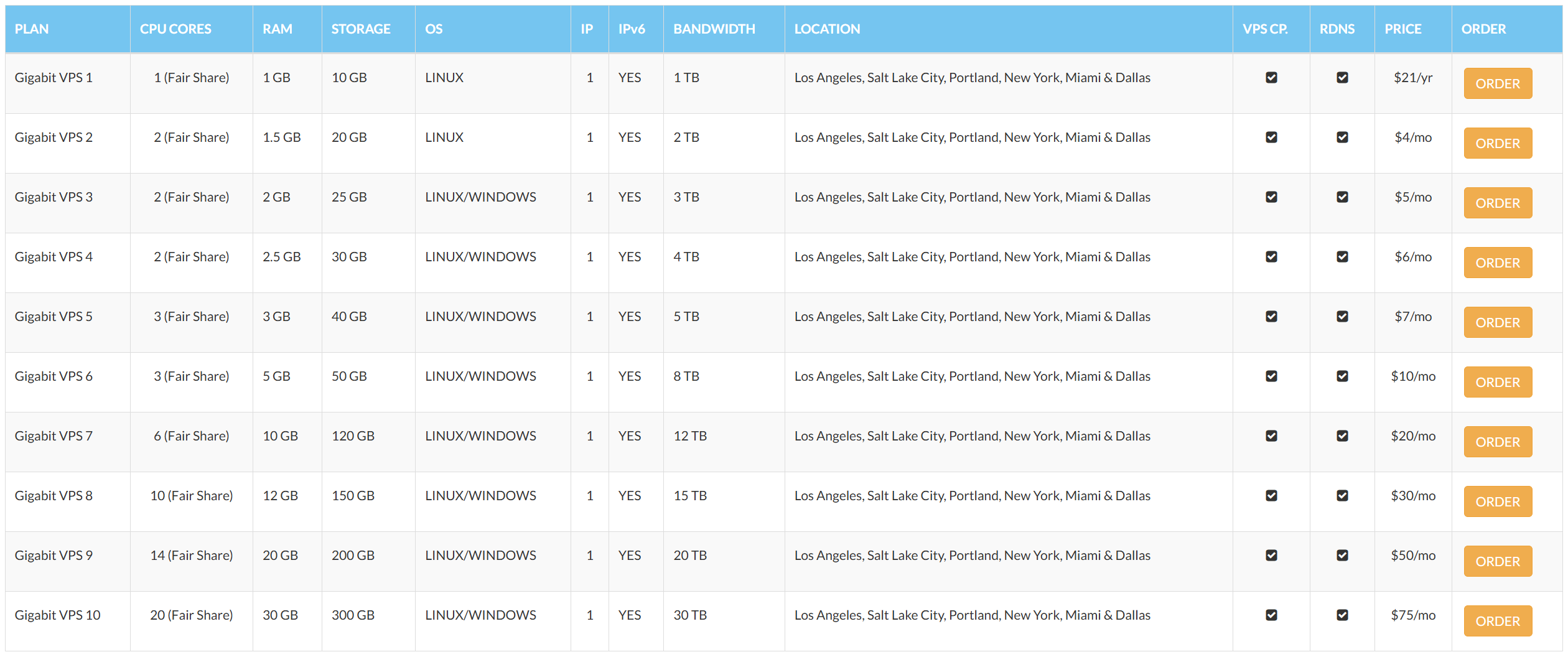Toggle VPS CP. checkbox for Gigabit VPS 10
This screenshot has width=1568, height=657.
[1271, 615]
